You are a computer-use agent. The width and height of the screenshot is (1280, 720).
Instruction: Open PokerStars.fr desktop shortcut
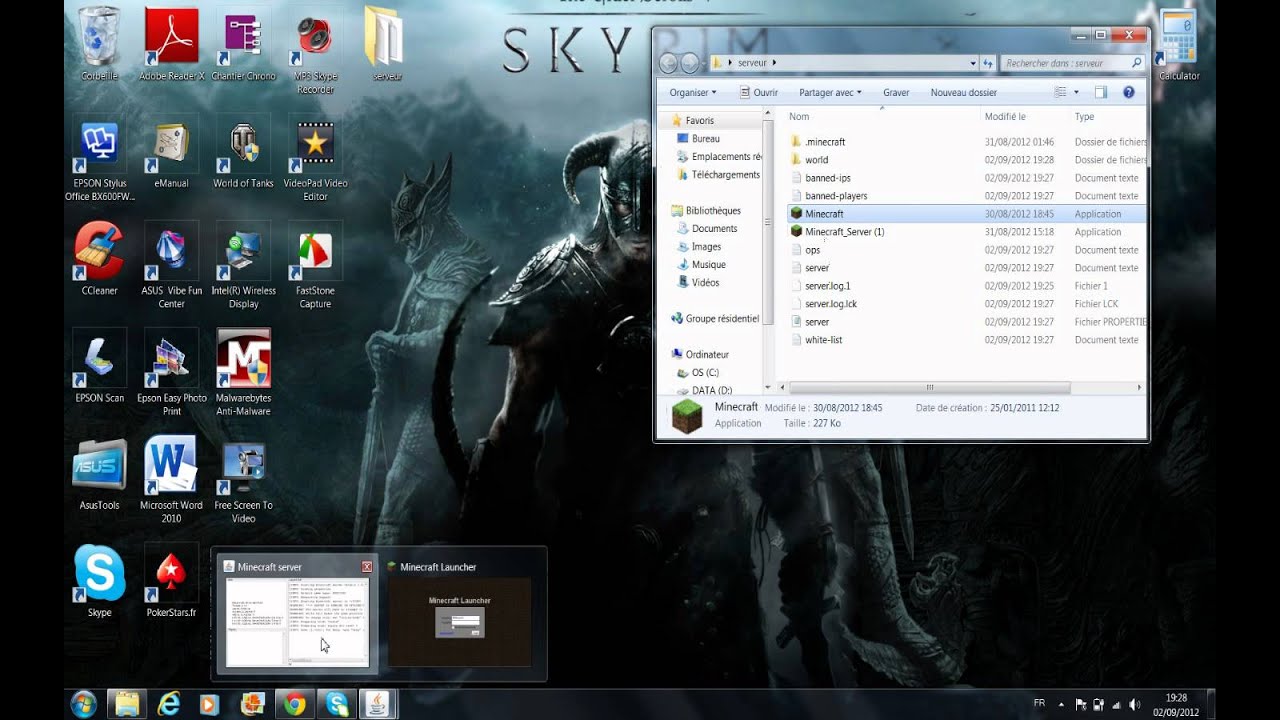(171, 581)
